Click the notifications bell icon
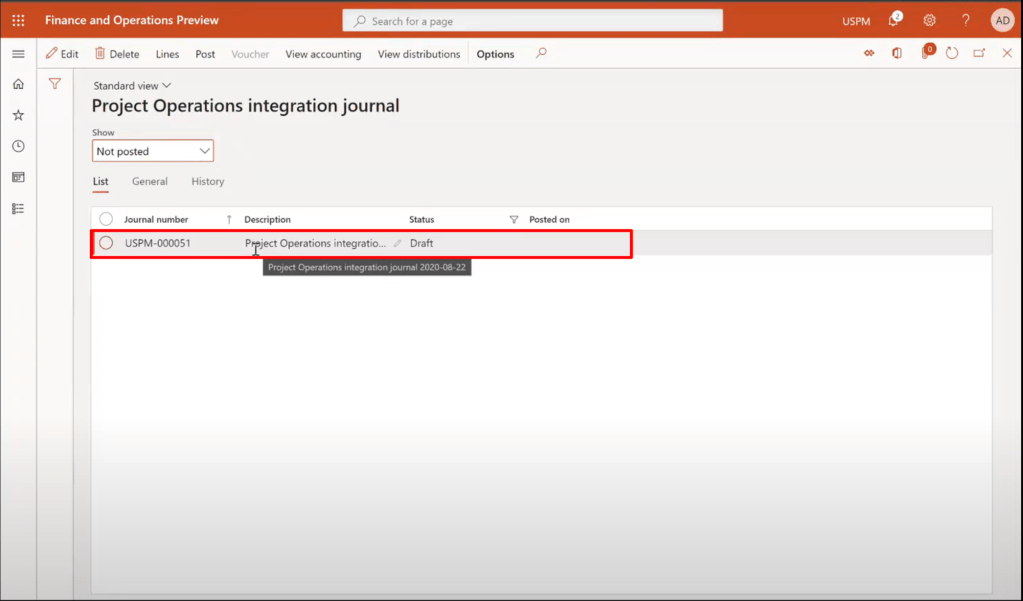This screenshot has height=601, width=1023. (x=895, y=20)
